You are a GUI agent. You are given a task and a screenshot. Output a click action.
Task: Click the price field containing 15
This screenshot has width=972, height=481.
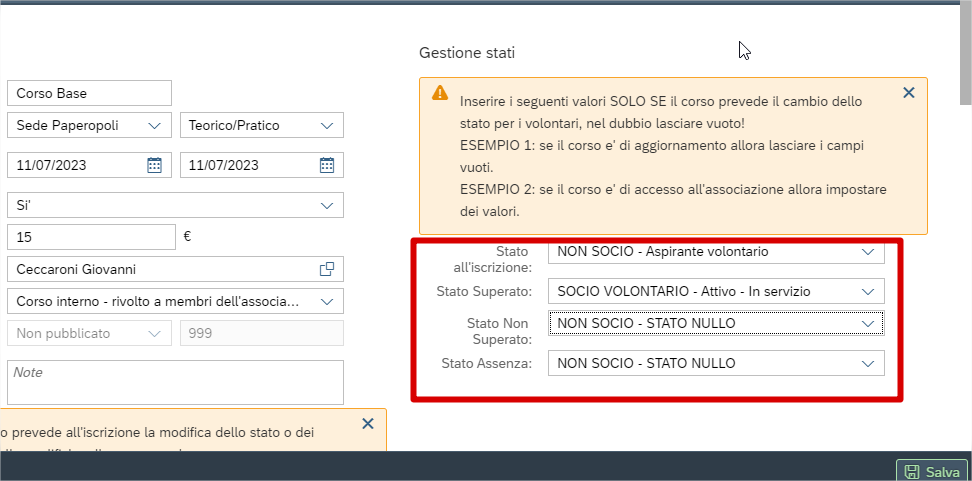click(91, 237)
